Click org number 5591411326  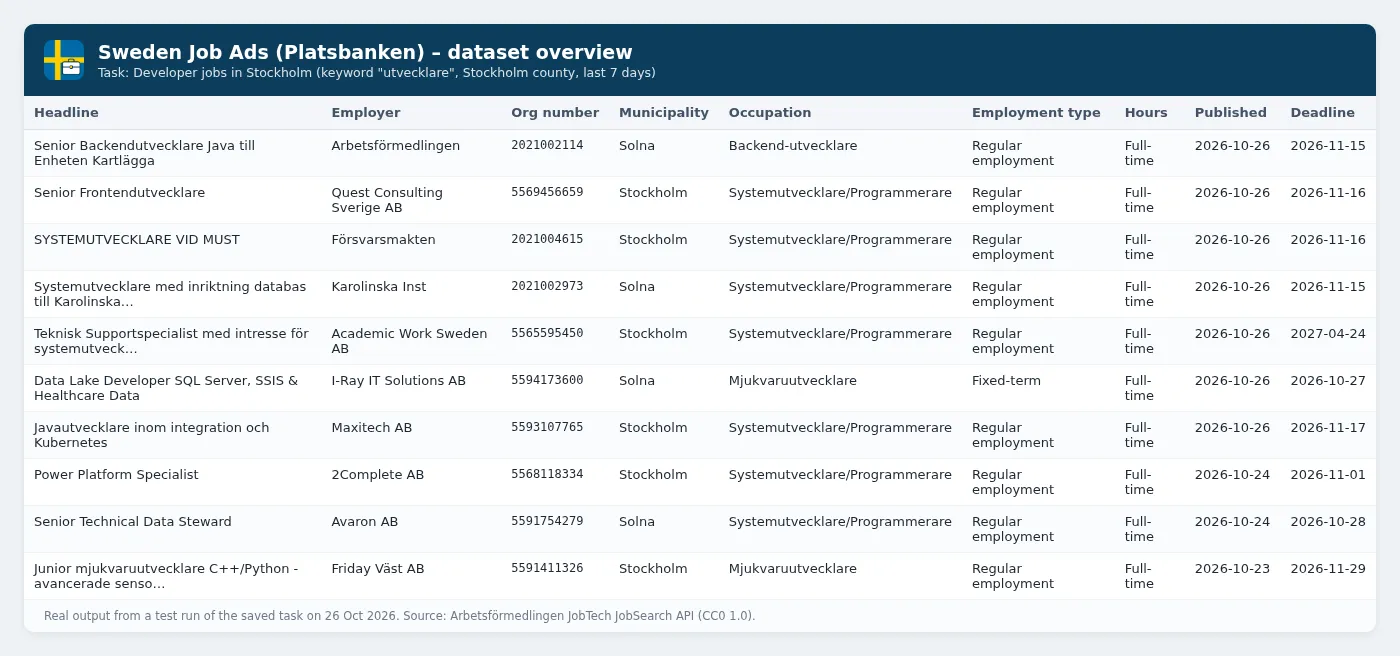(x=547, y=569)
